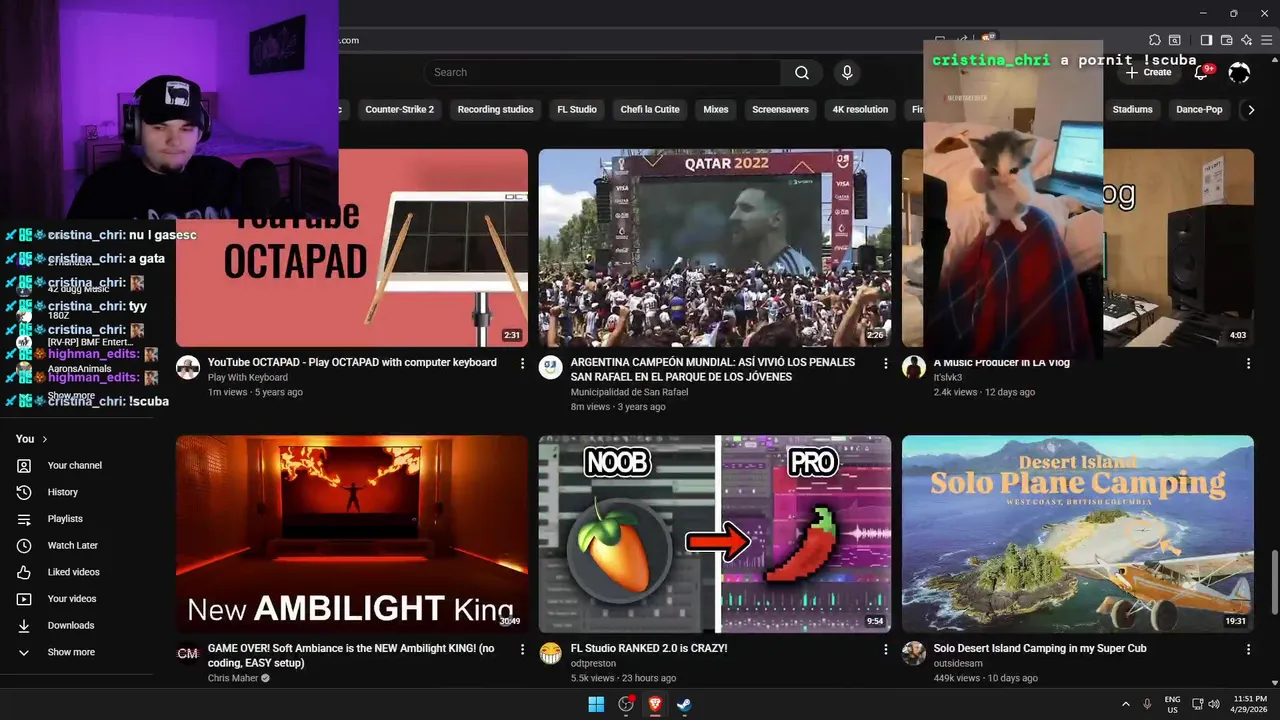This screenshot has width=1280, height=720.
Task: Click the page vertical scrollbar thumb
Action: [1274, 582]
